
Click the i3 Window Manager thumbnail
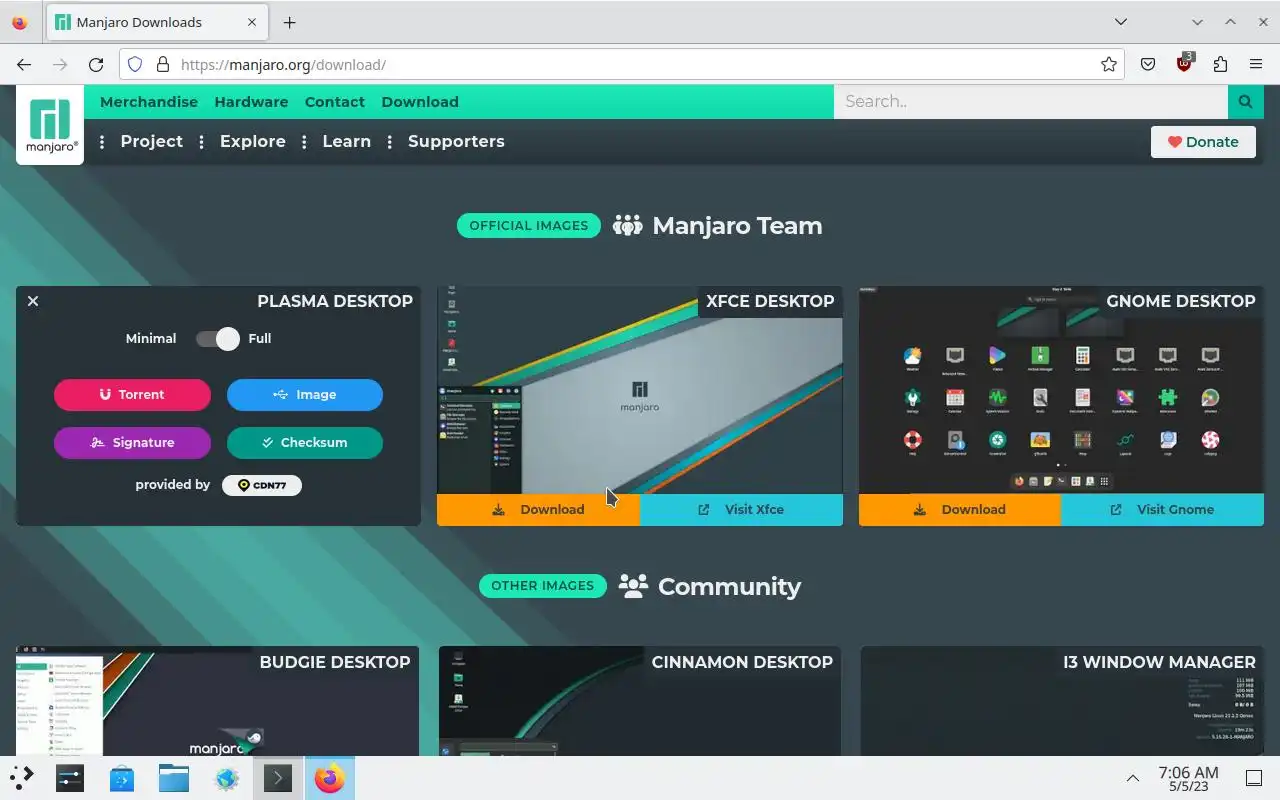[x=1062, y=701]
